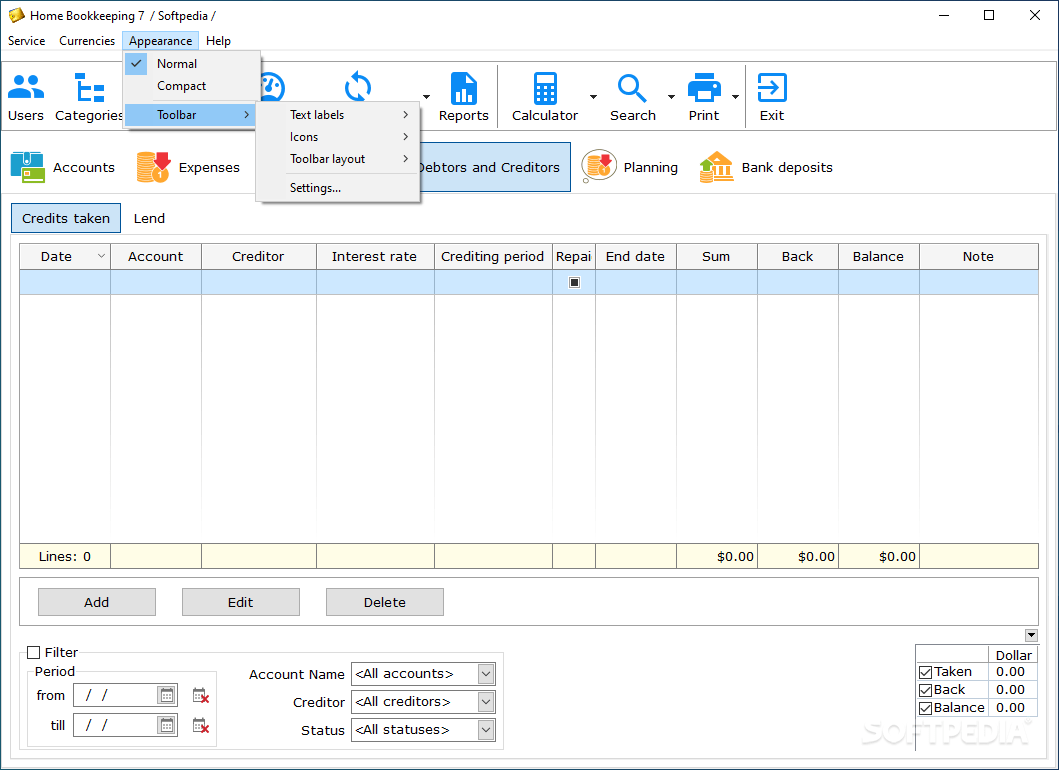Switch to the Lend tab
This screenshot has width=1059, height=770.
[148, 218]
